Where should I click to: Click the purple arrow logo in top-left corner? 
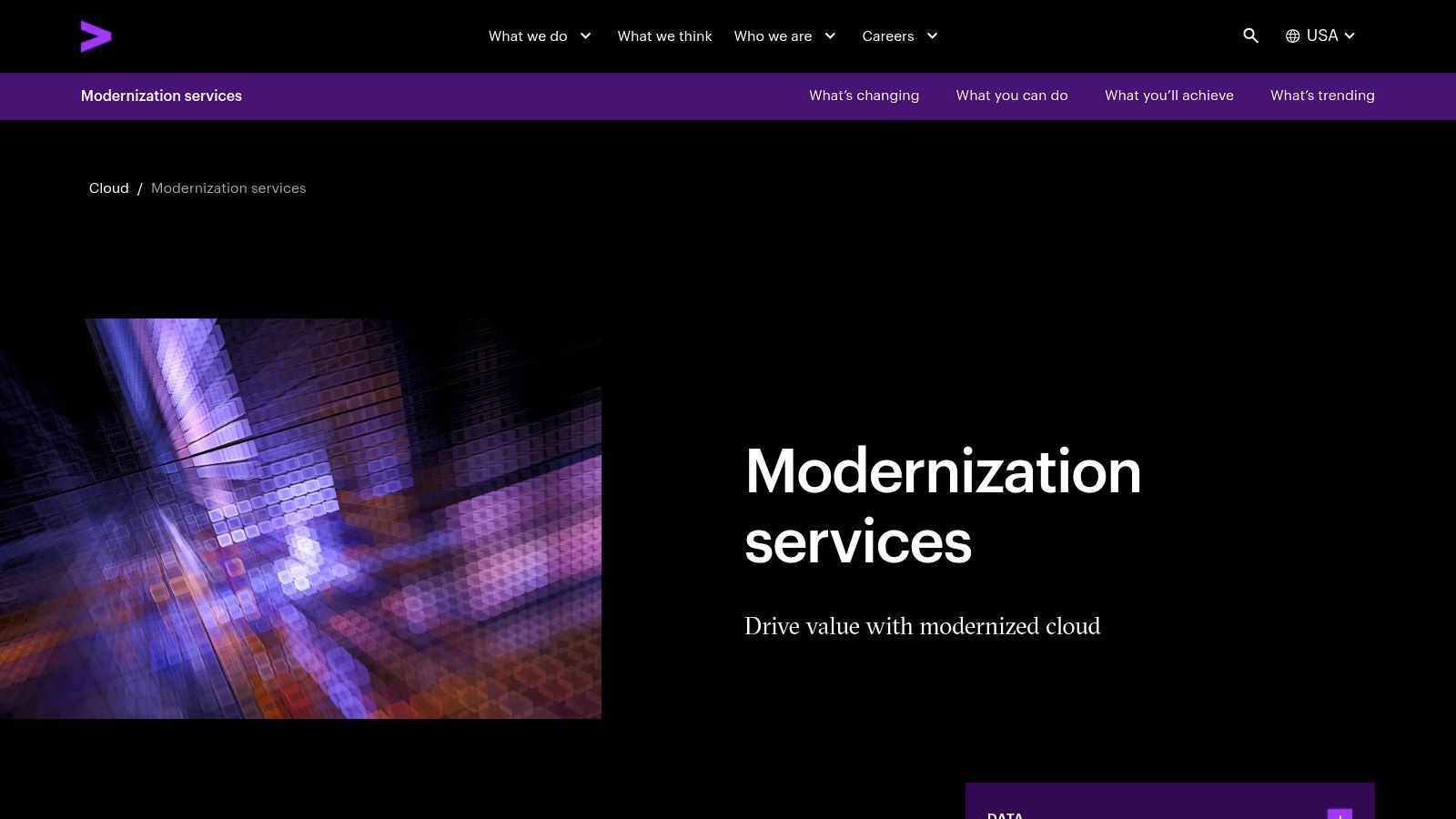click(x=96, y=36)
